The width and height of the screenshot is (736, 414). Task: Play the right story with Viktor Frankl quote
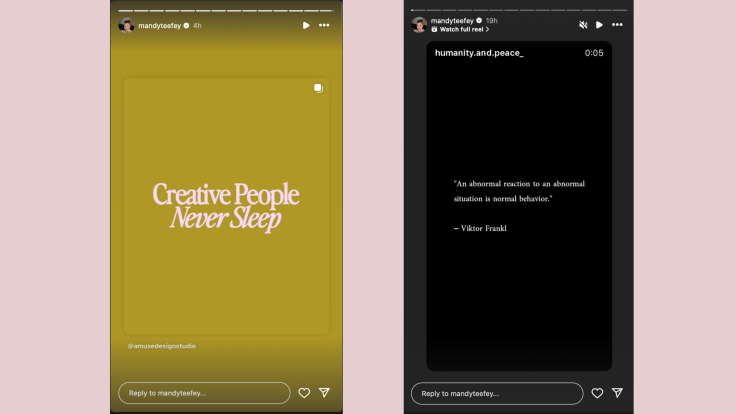pos(599,25)
